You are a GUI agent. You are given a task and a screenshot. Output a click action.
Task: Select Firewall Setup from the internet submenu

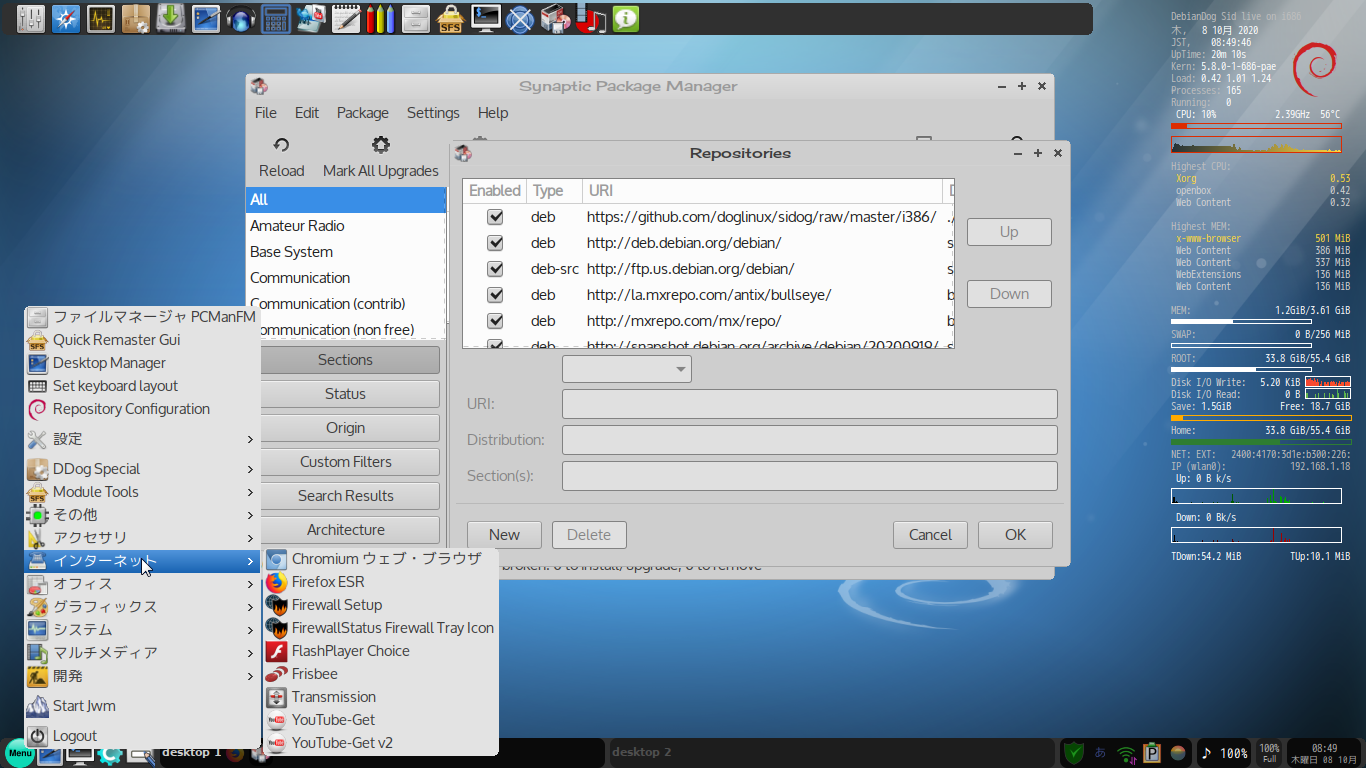point(380,605)
